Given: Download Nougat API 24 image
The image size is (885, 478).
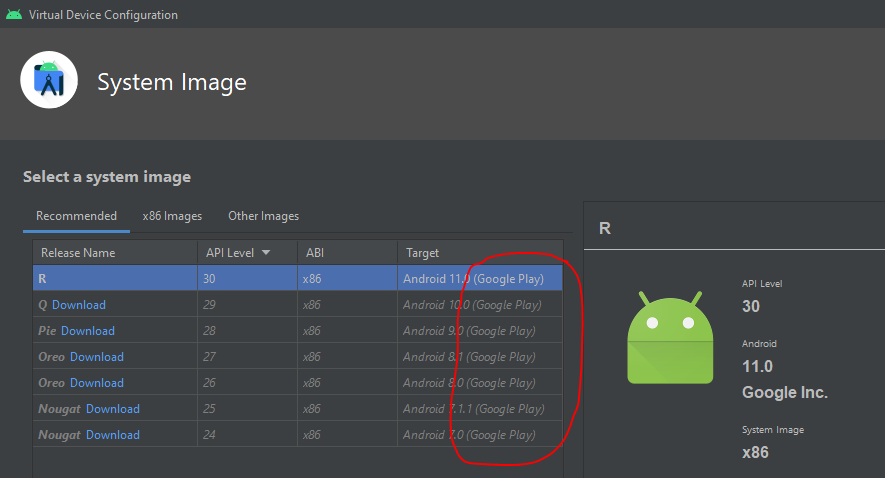Looking at the screenshot, I should coord(113,435).
